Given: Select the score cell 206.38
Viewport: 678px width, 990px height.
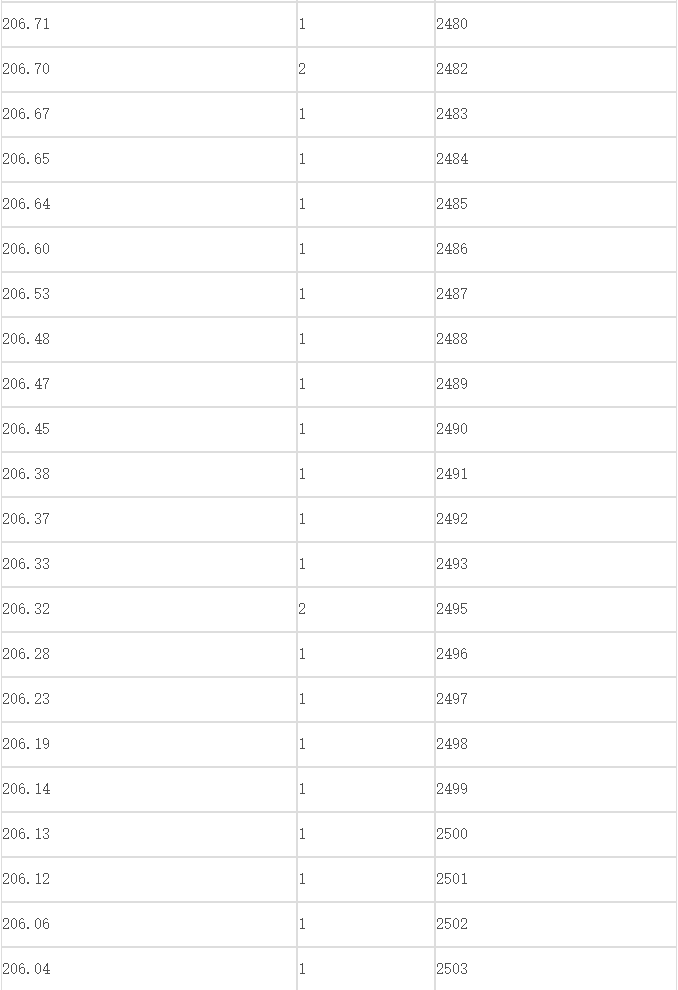Looking at the screenshot, I should click(149, 474).
